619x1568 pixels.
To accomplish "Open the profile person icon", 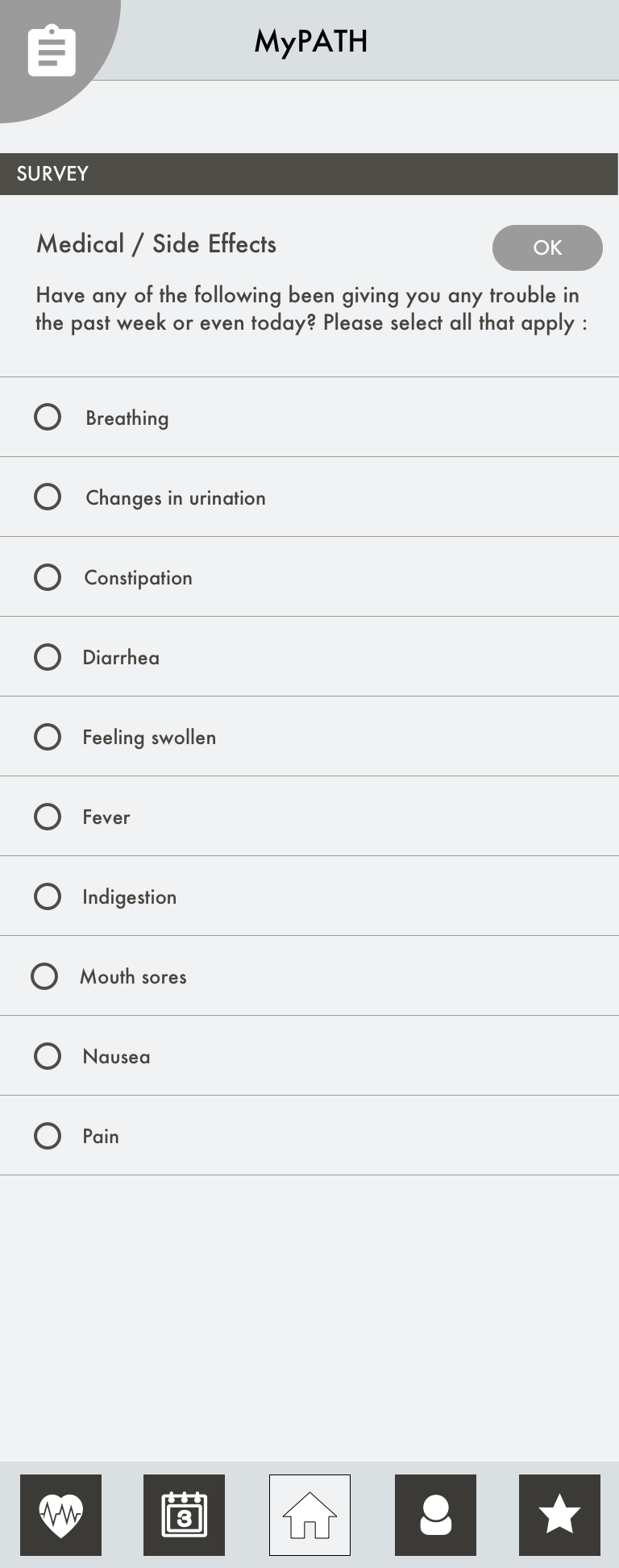I will (x=435, y=1515).
